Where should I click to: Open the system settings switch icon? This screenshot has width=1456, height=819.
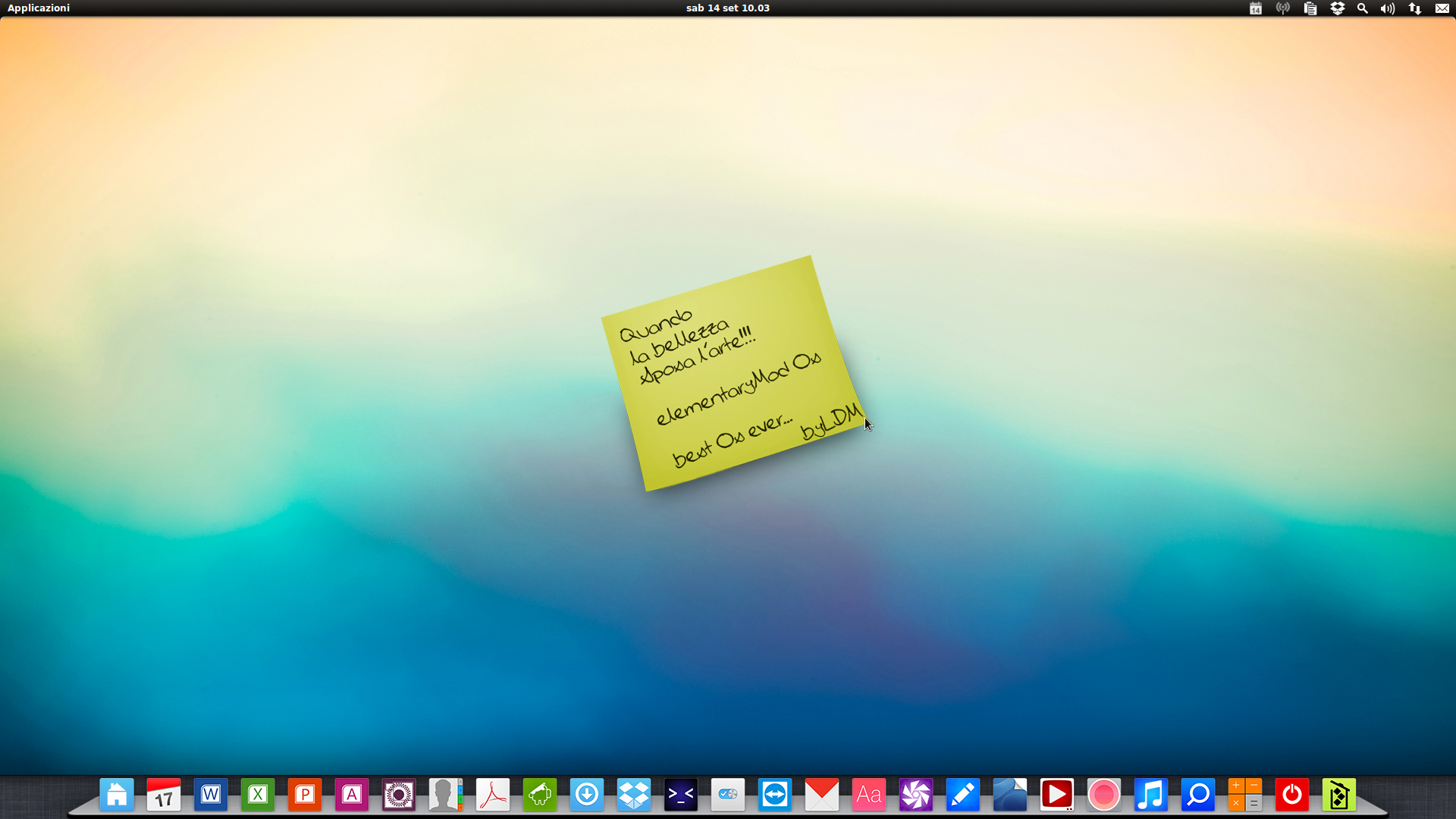pos(728,795)
